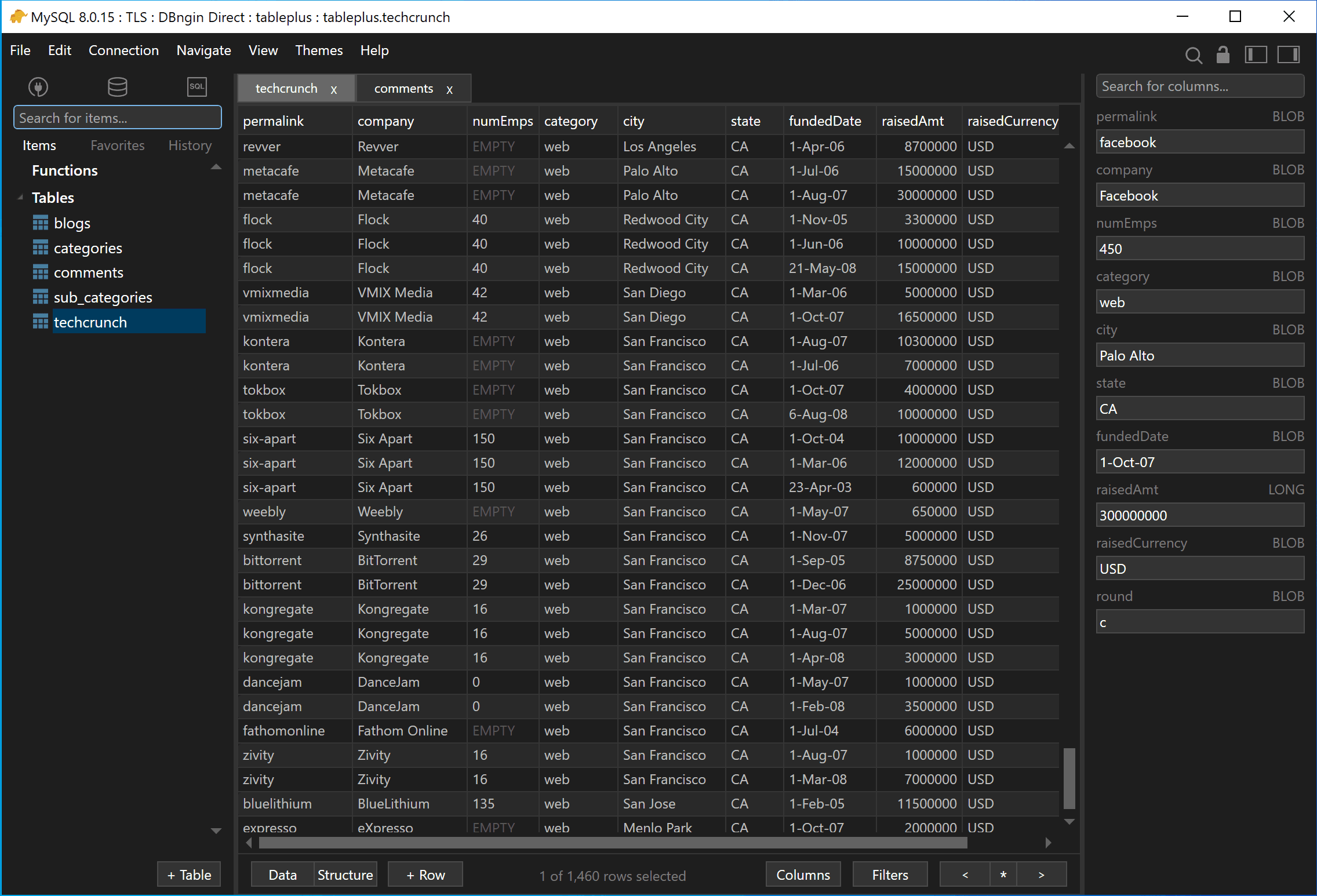Open search using the magnifier icon

click(x=1194, y=55)
